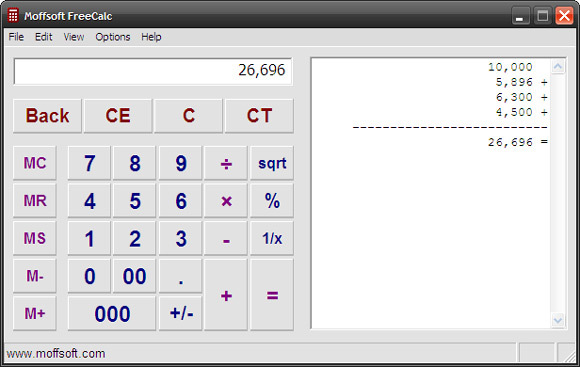
Task: Open the File menu
Action: pyautogui.click(x=16, y=37)
